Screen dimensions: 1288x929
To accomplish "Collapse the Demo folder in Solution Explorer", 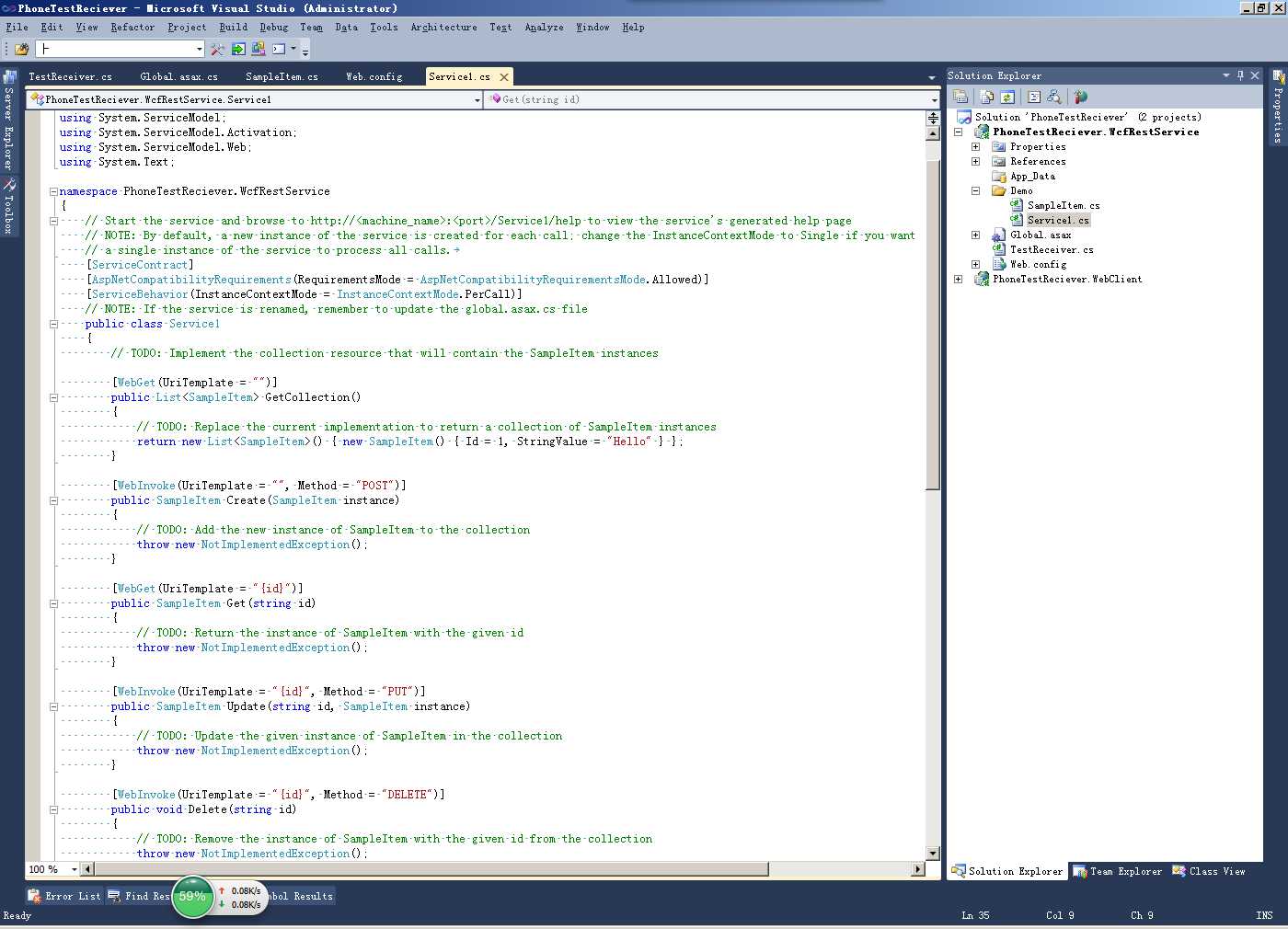I will 975,190.
